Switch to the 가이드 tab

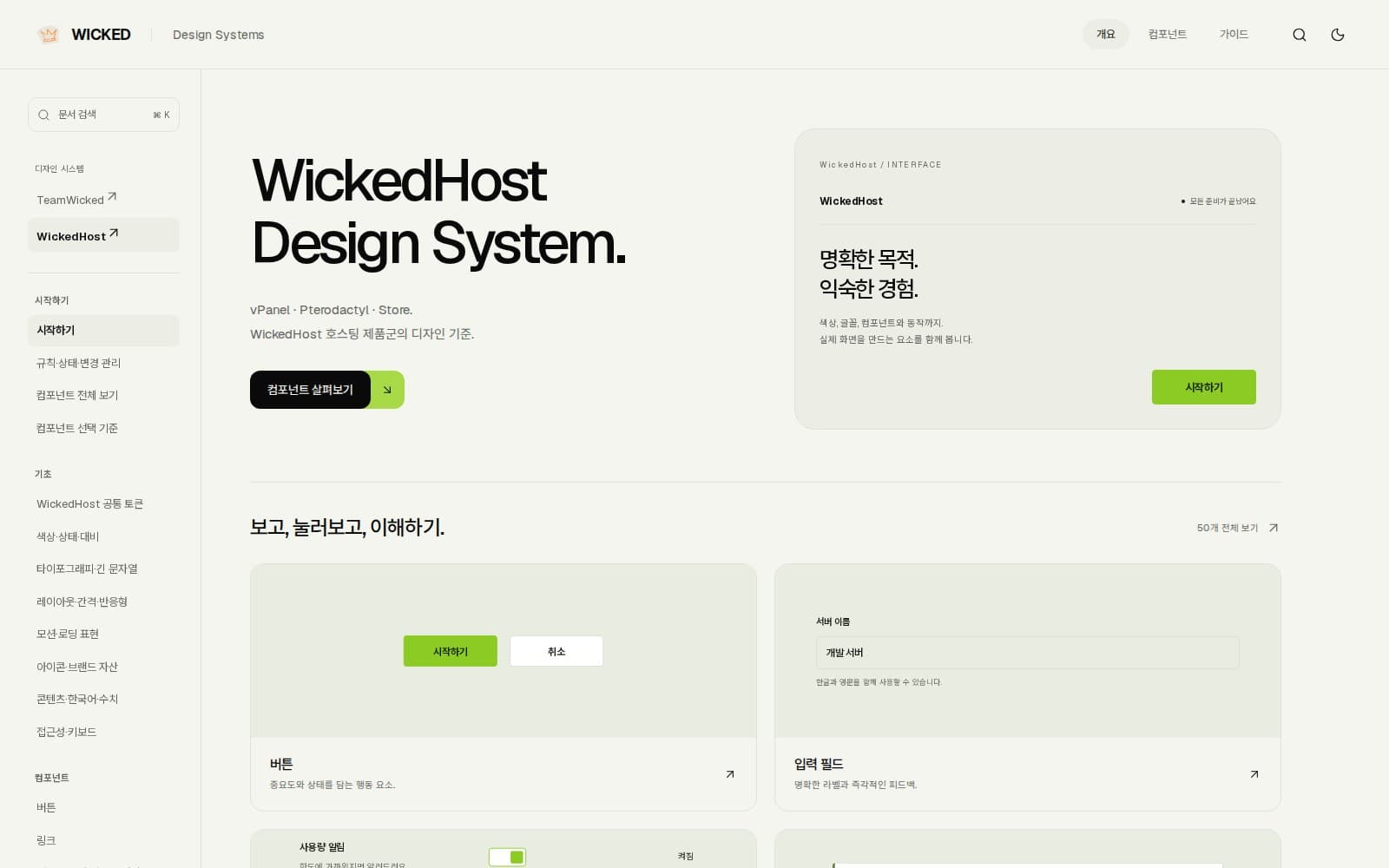point(1233,35)
